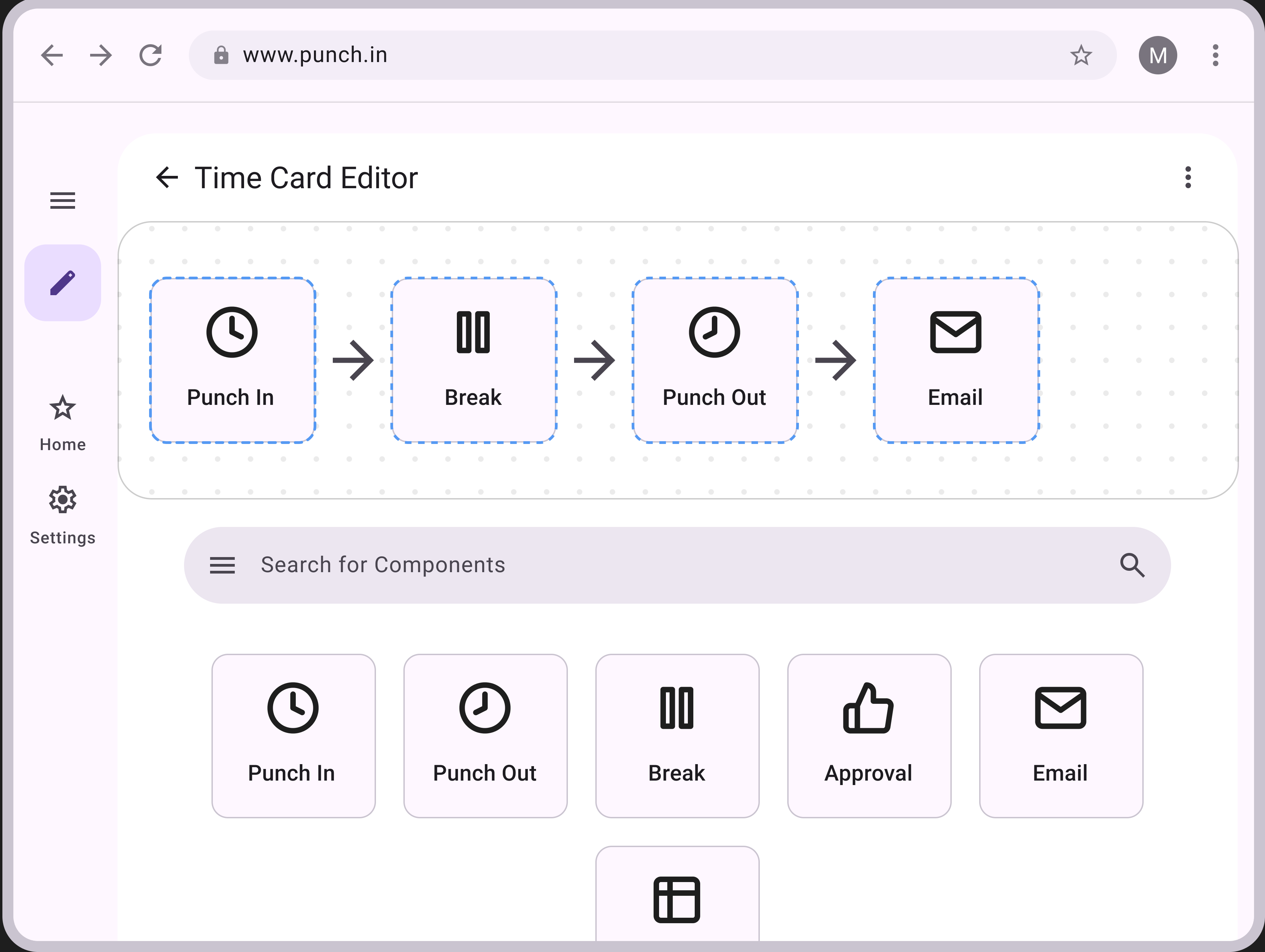Add Punch In component from palette

click(293, 736)
